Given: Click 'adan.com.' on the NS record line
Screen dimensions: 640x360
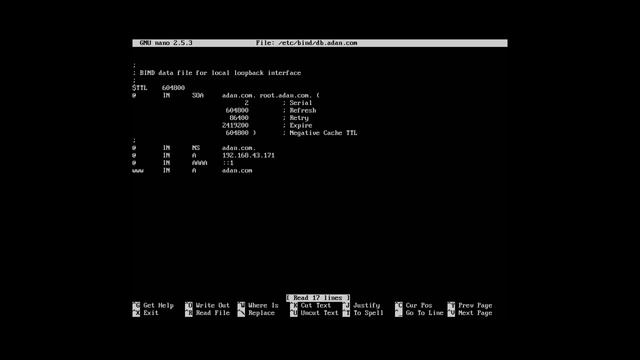Looking at the screenshot, I should (239, 148).
